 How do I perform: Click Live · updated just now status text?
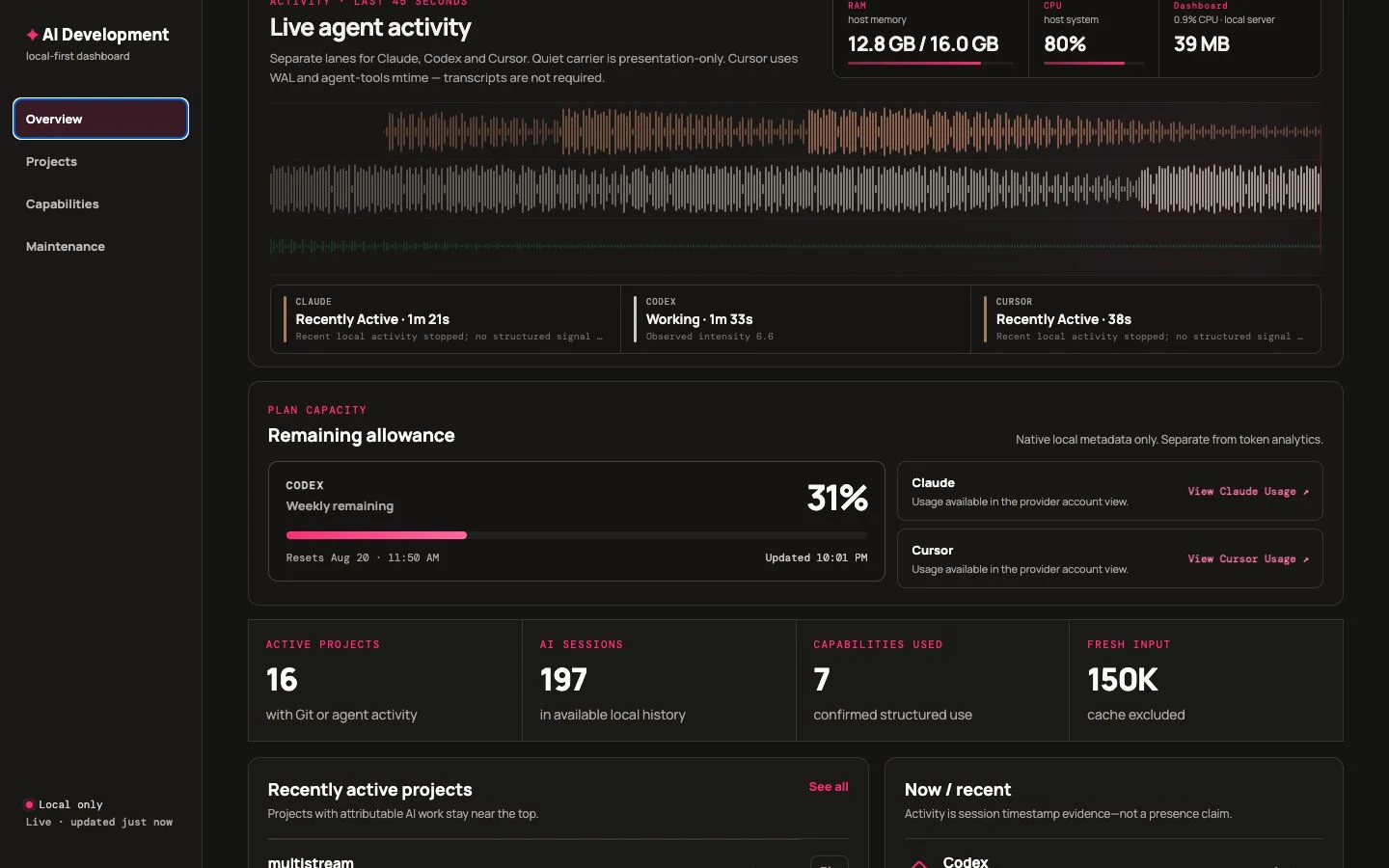[x=99, y=823]
